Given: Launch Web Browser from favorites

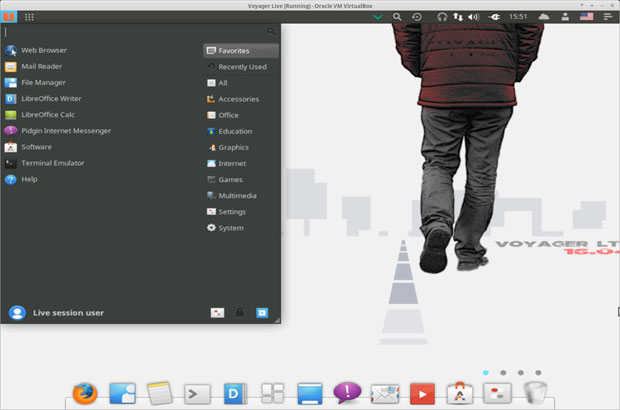Looking at the screenshot, I should (101, 50).
